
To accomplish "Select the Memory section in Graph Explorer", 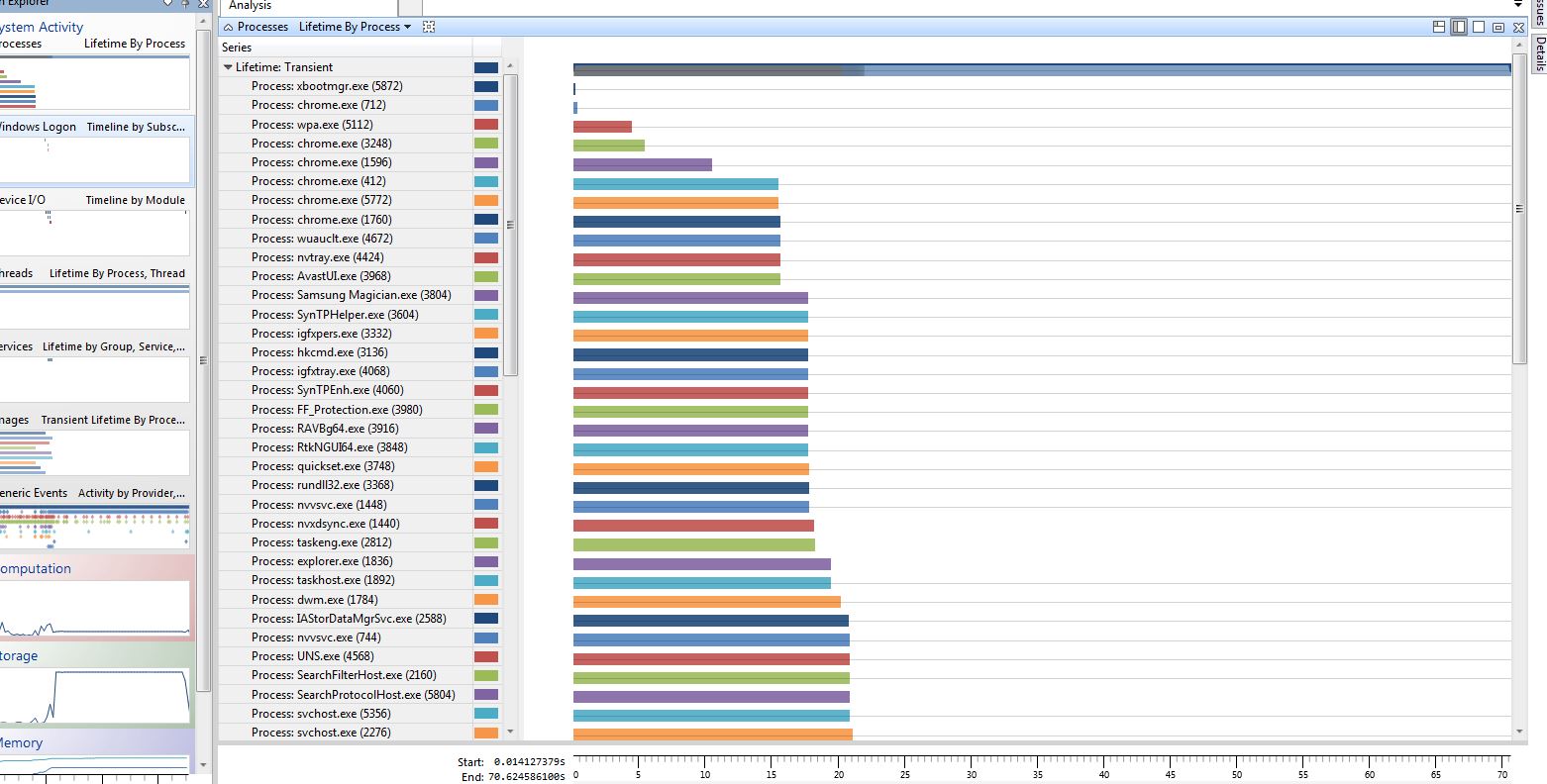I will pos(21,742).
